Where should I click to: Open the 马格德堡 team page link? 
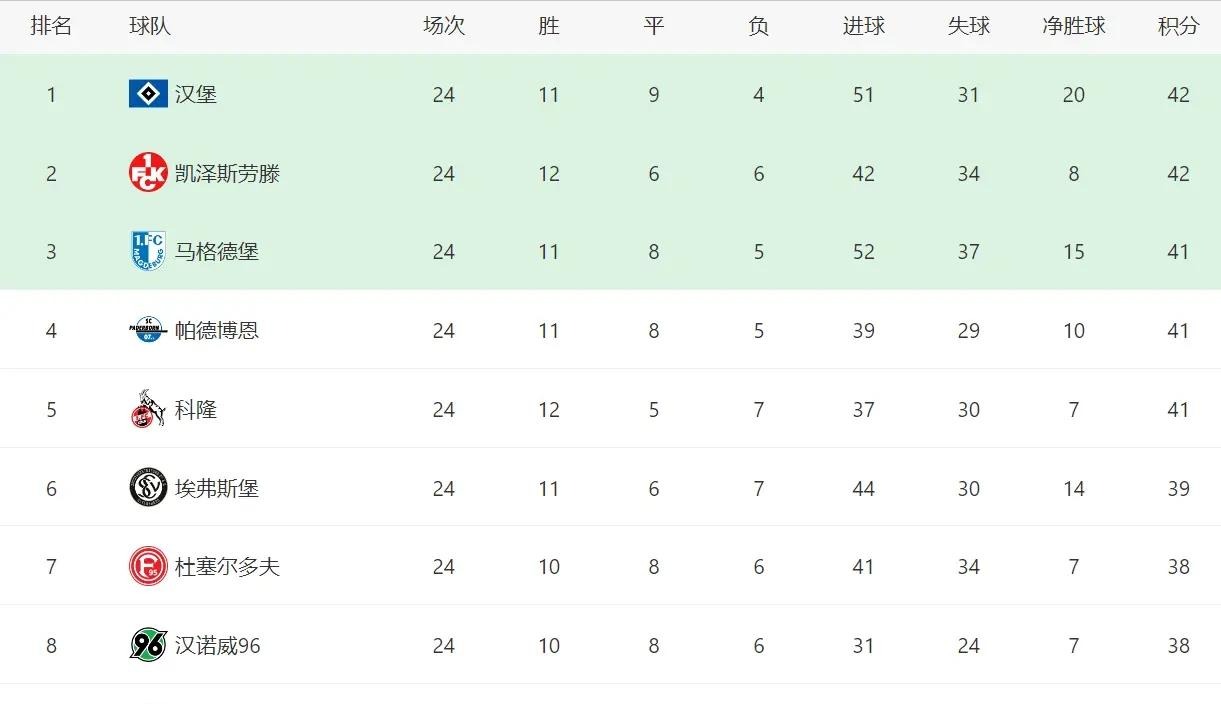[x=217, y=251]
